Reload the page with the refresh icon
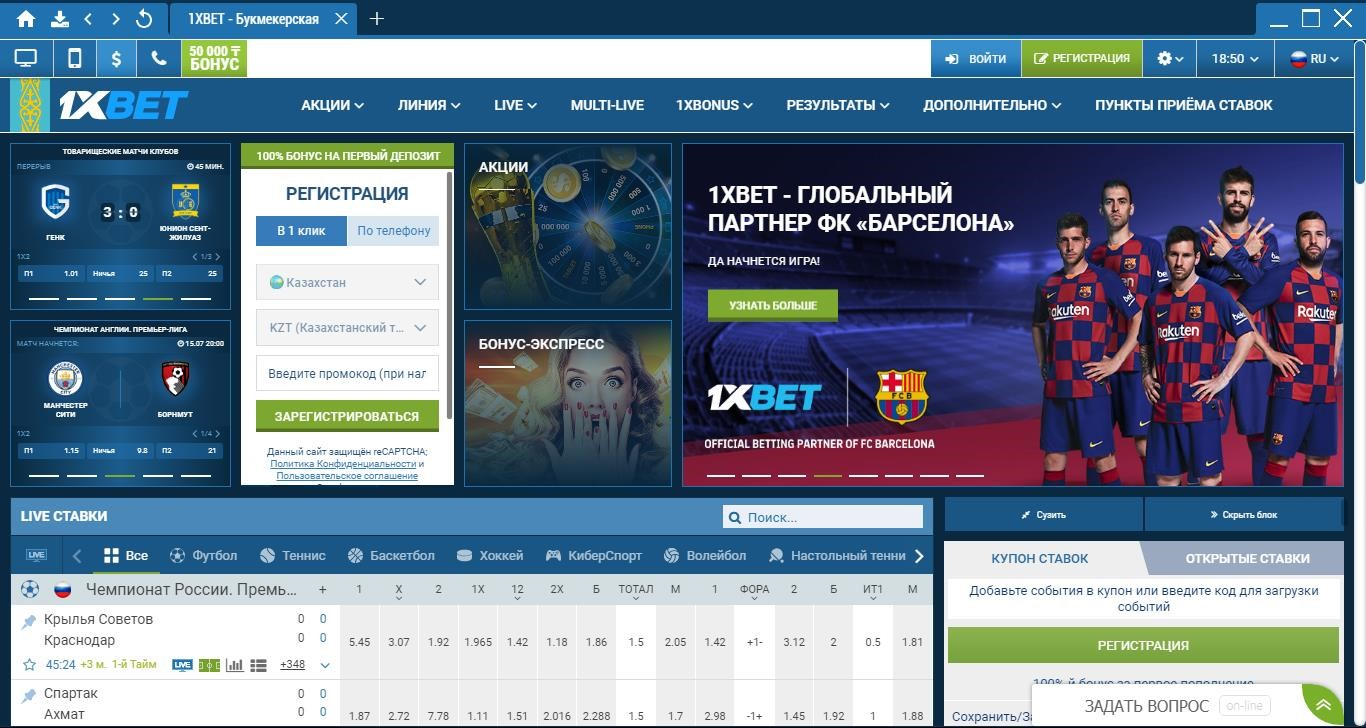The height and width of the screenshot is (728, 1366). pyautogui.click(x=144, y=19)
